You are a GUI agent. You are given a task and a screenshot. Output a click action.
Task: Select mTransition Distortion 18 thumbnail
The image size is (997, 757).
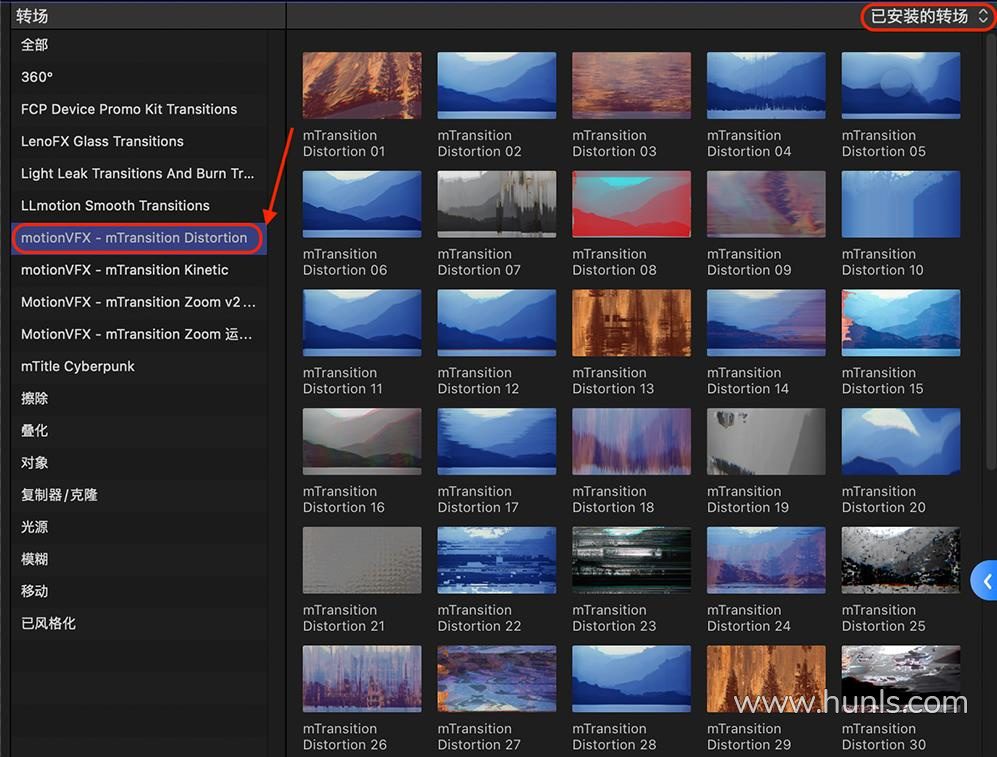pos(631,442)
